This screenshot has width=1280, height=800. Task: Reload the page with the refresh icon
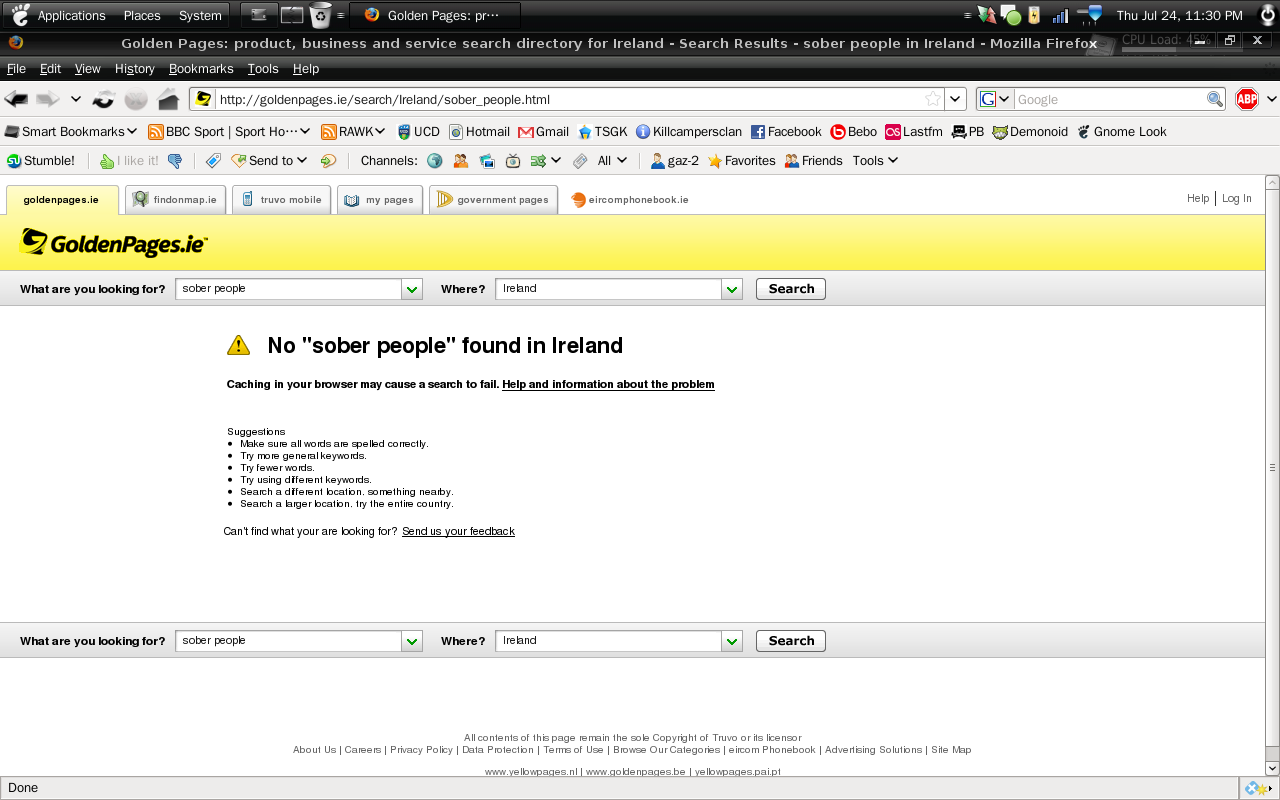(x=104, y=99)
